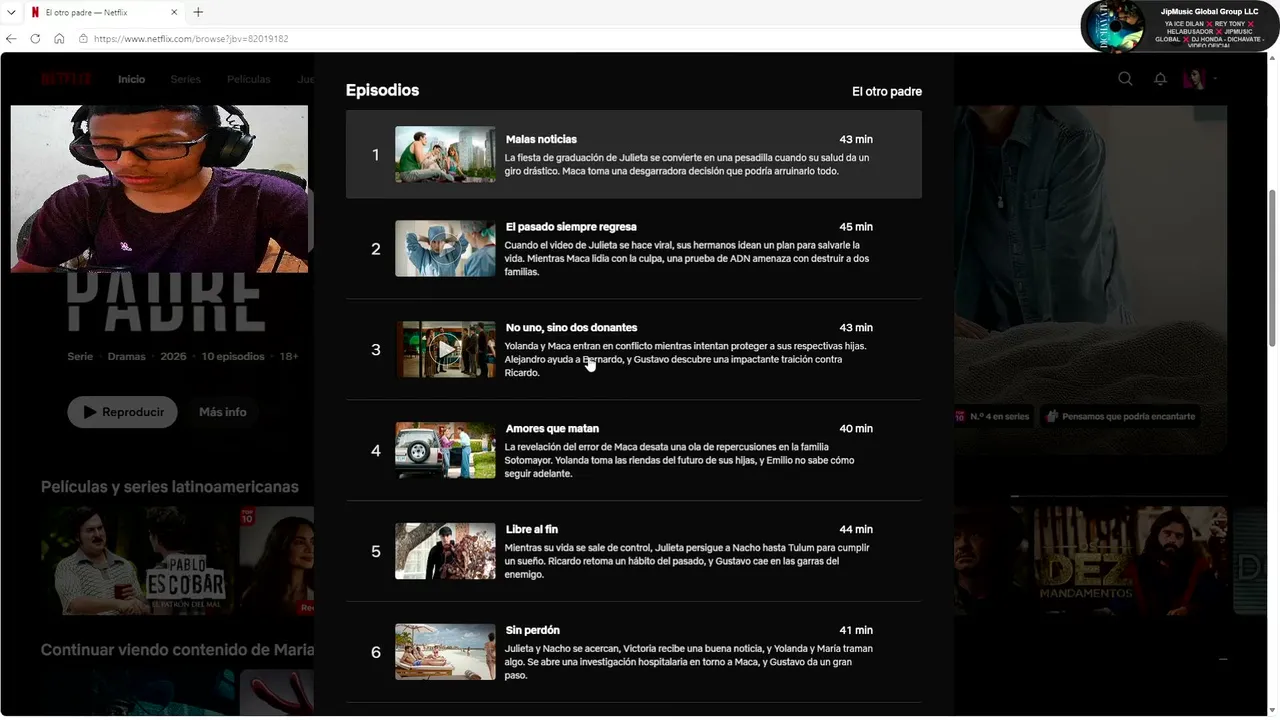1280x720 pixels.
Task: Click 'El otro padre' series title label
Action: click(x=887, y=91)
